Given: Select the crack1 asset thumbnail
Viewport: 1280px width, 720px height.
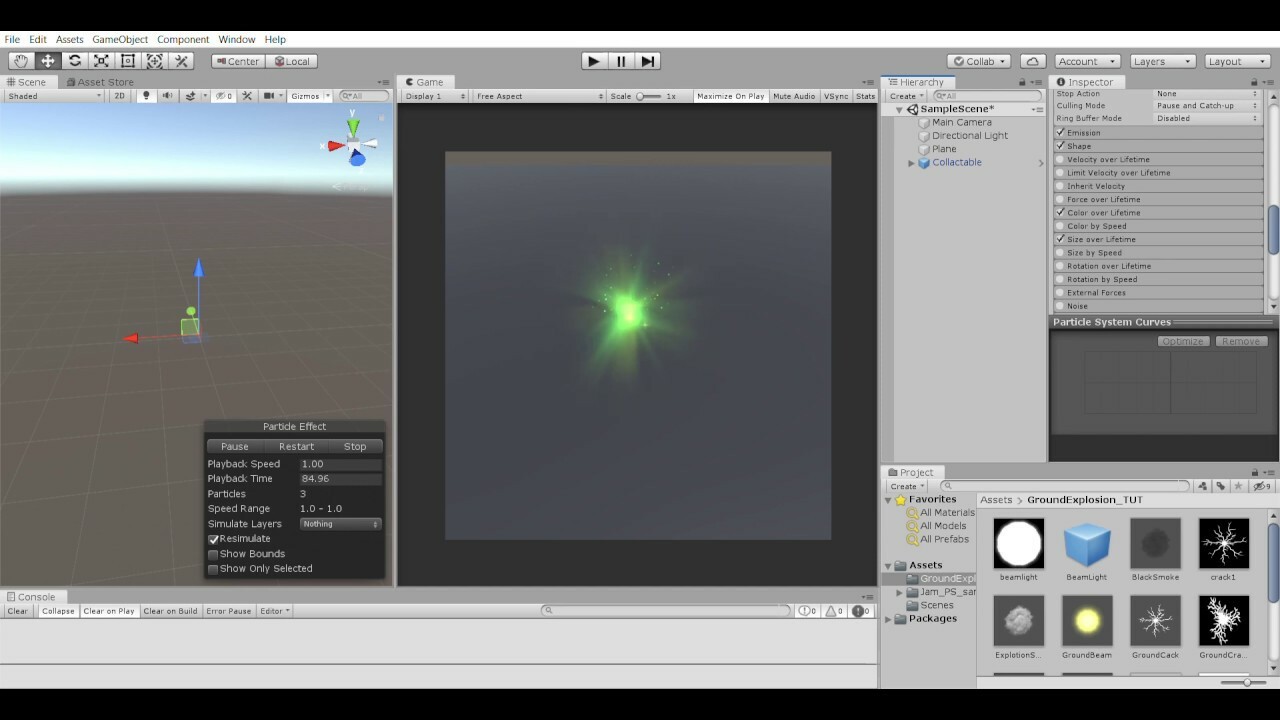Looking at the screenshot, I should pyautogui.click(x=1223, y=543).
